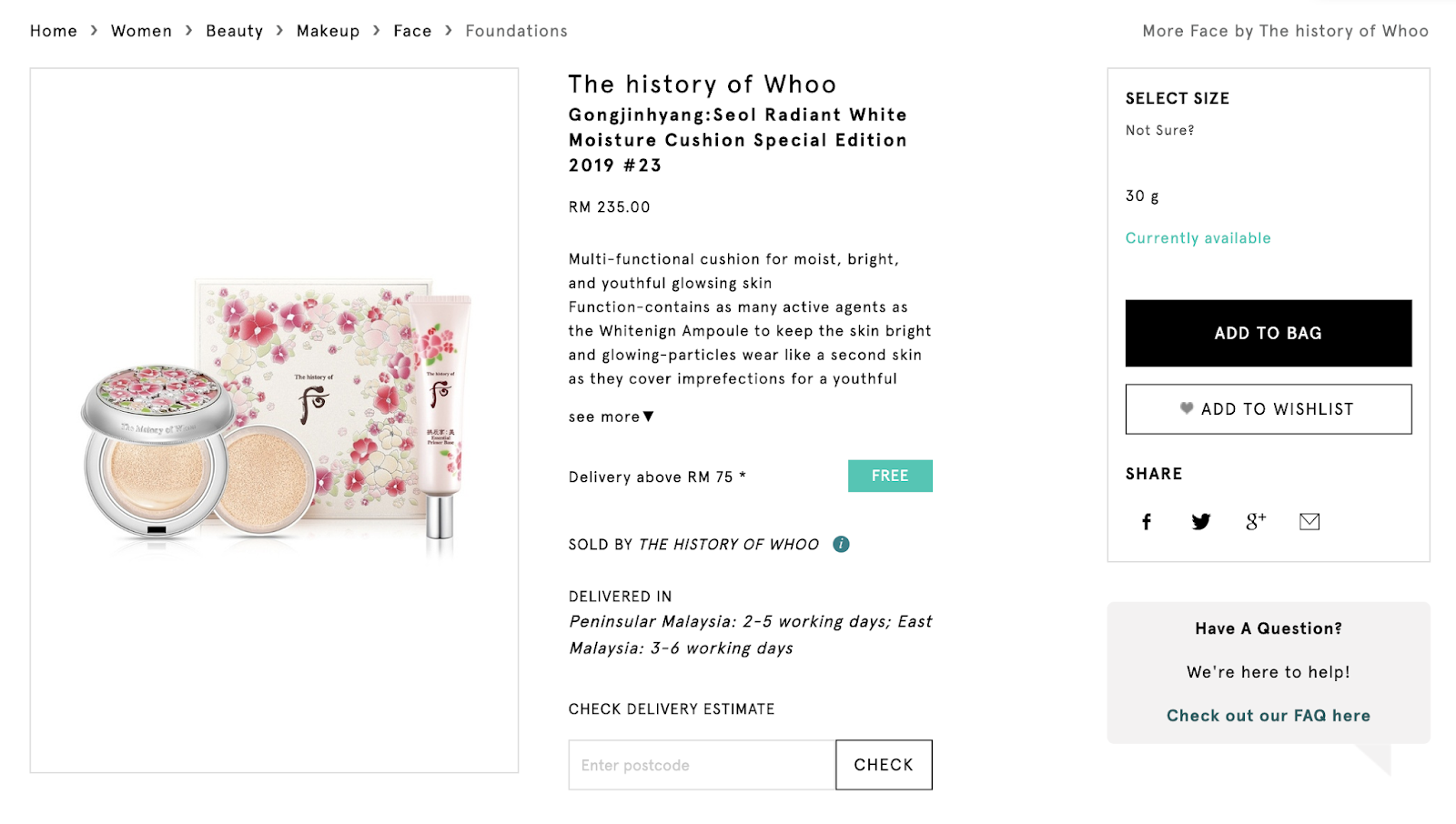Share product via email envelope icon
1456x824 pixels.
click(1309, 521)
